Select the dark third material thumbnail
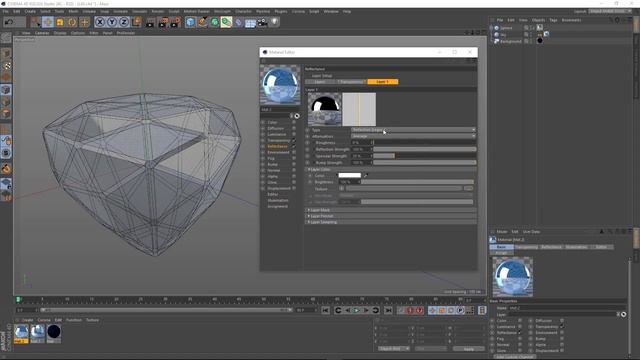The width and height of the screenshot is (640, 360). tap(54, 333)
